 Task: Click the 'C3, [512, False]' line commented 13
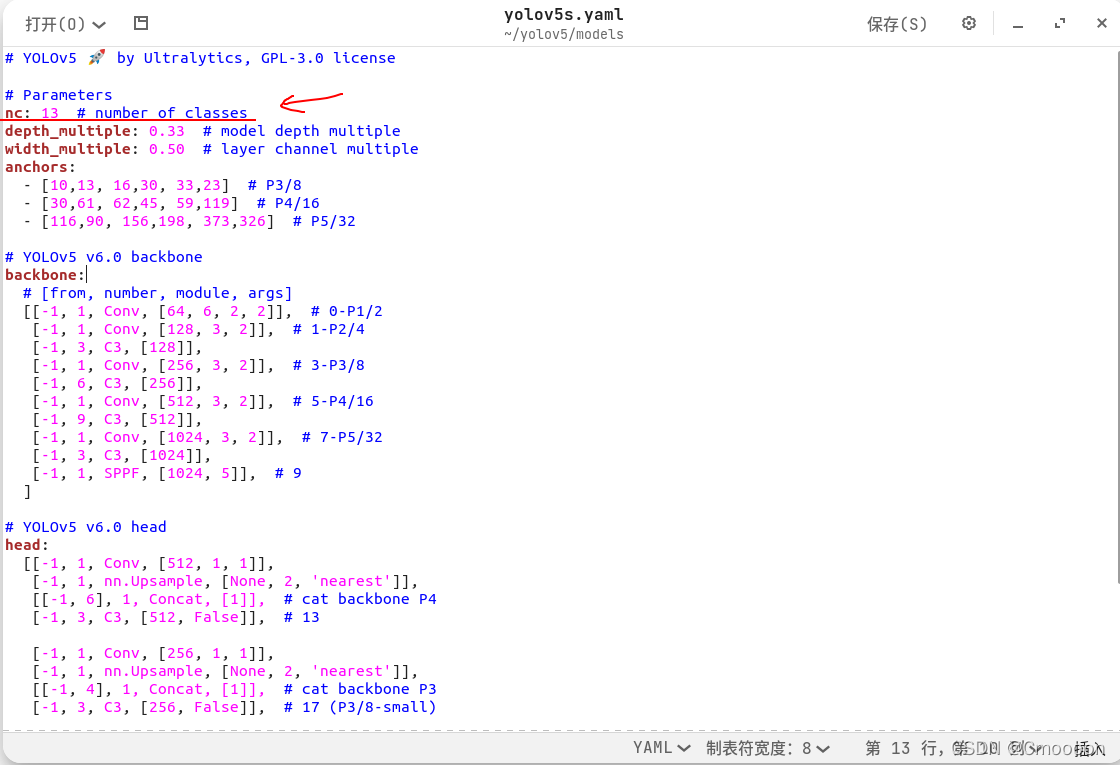point(176,616)
